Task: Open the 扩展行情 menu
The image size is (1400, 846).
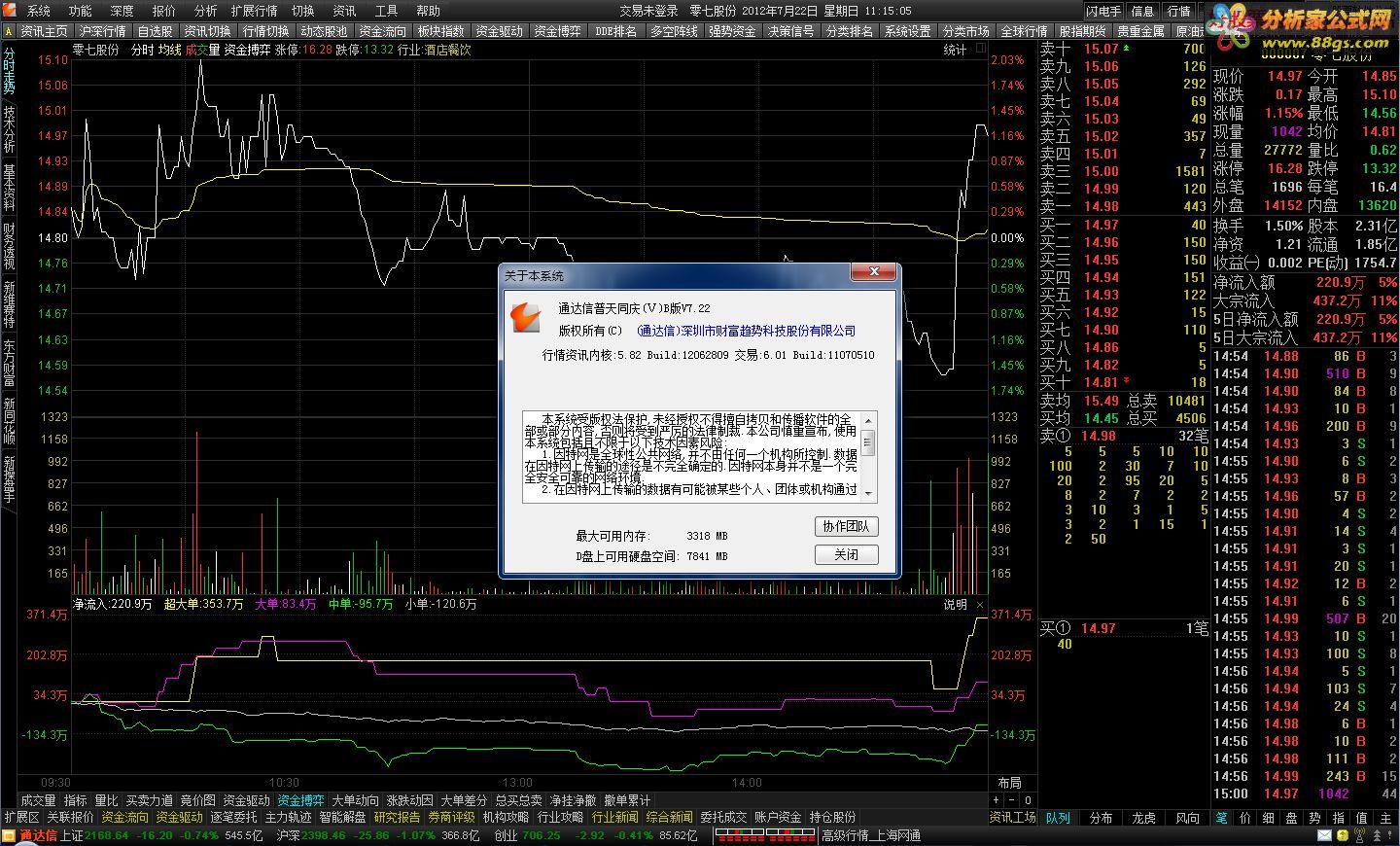Action: (x=254, y=11)
